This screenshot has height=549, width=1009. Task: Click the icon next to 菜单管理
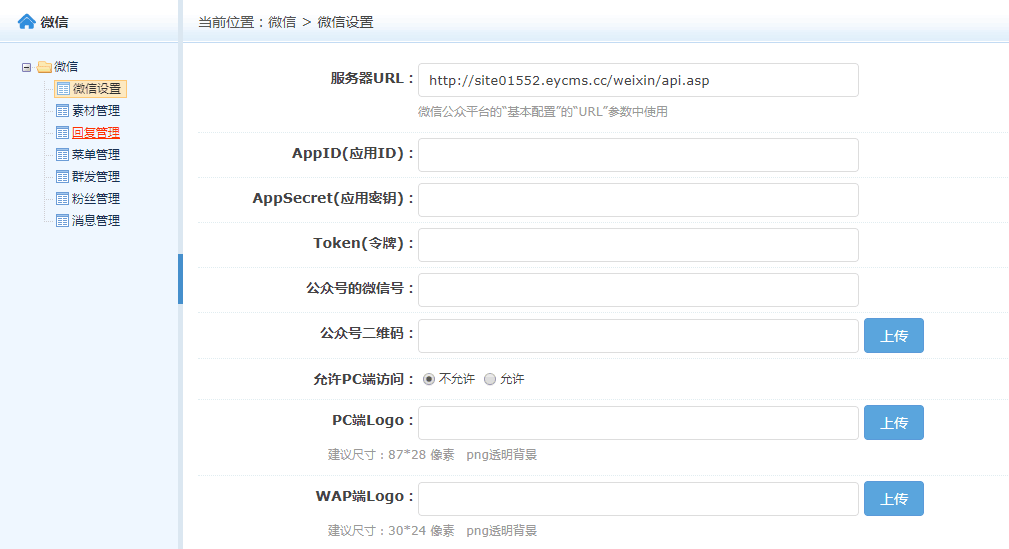pyautogui.click(x=63, y=155)
